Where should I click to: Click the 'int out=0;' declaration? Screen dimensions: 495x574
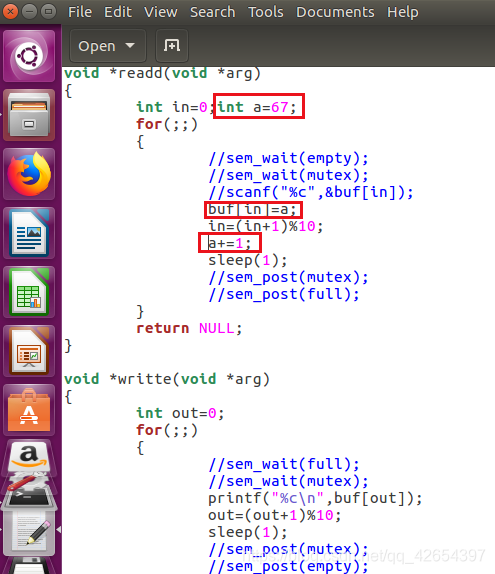point(180,413)
